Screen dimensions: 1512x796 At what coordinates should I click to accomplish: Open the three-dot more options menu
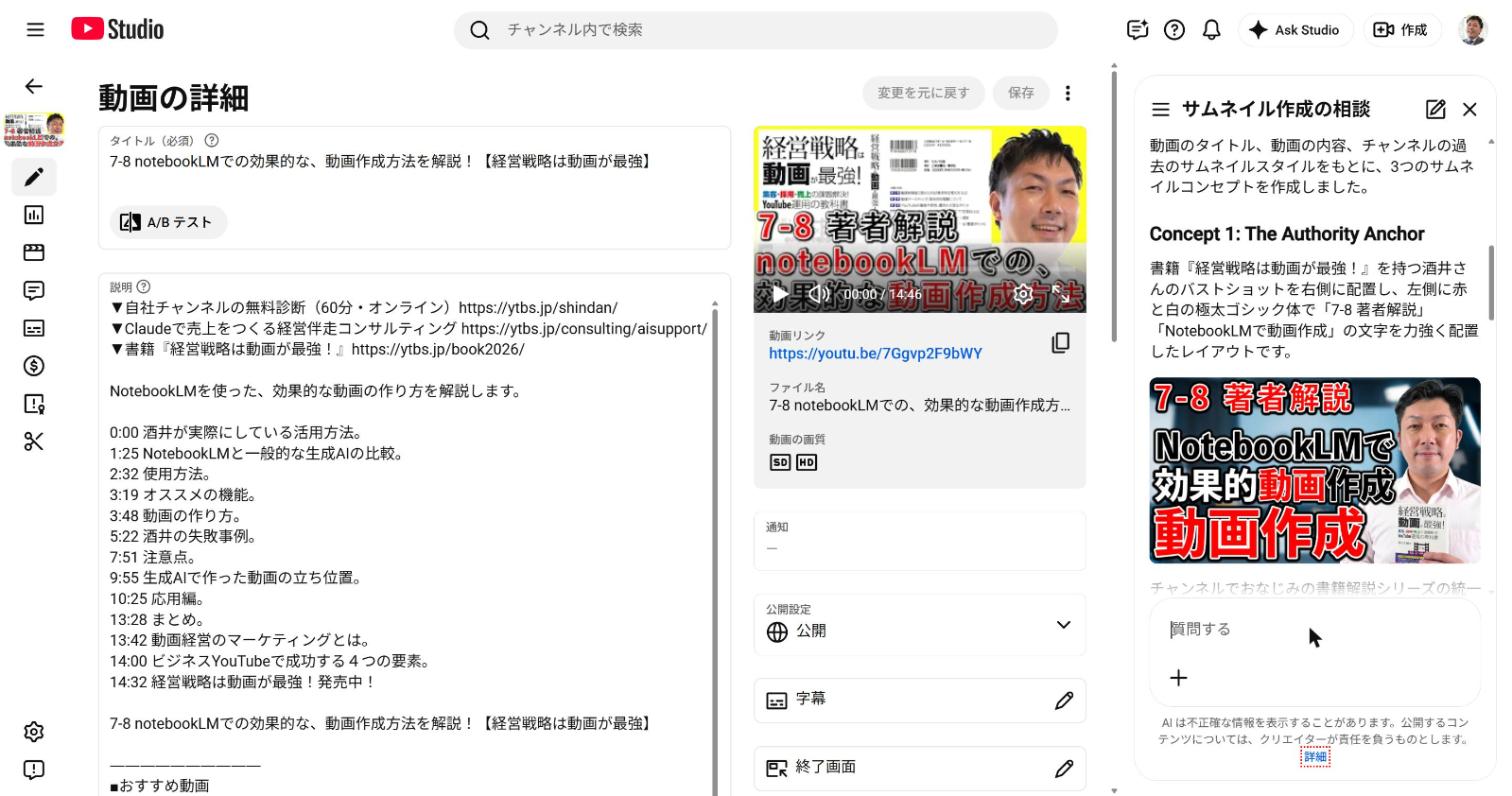tap(1068, 93)
